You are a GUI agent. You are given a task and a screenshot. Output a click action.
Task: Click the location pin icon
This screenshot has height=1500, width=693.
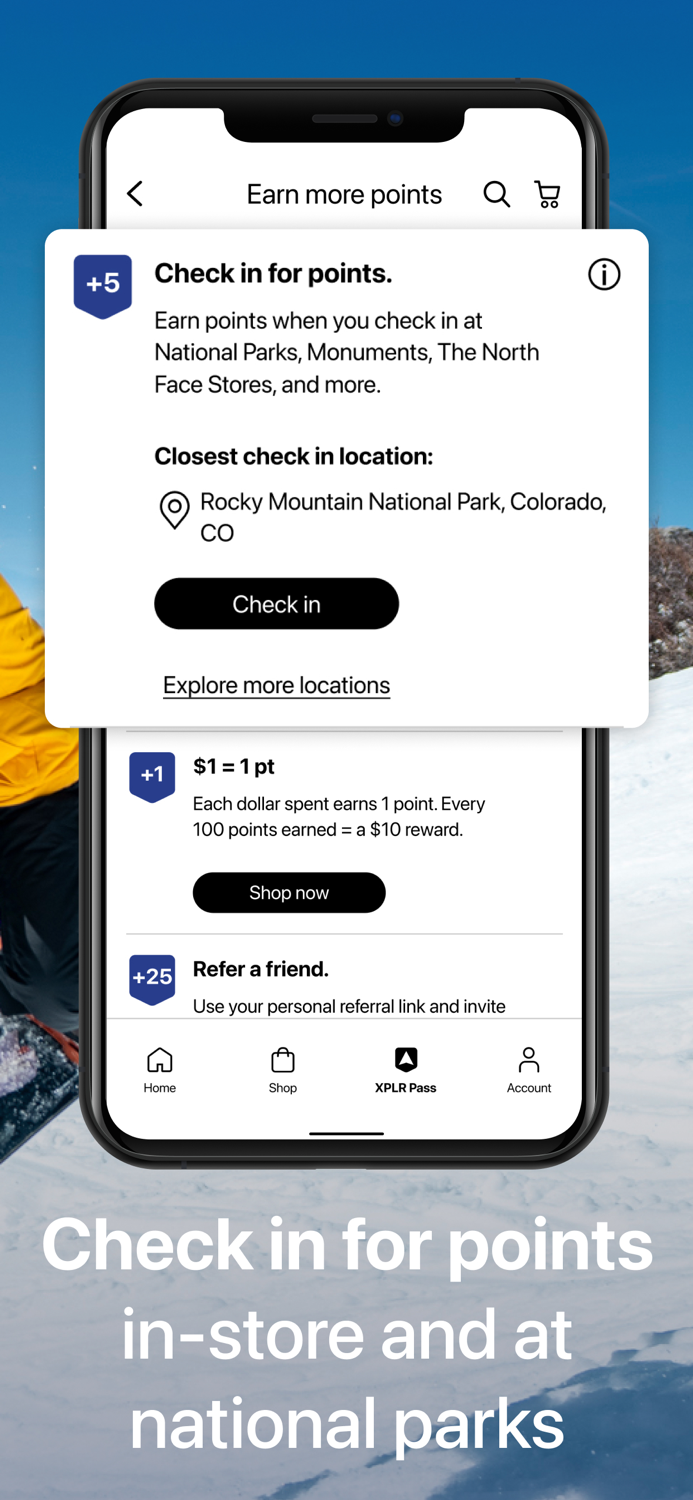coord(175,510)
